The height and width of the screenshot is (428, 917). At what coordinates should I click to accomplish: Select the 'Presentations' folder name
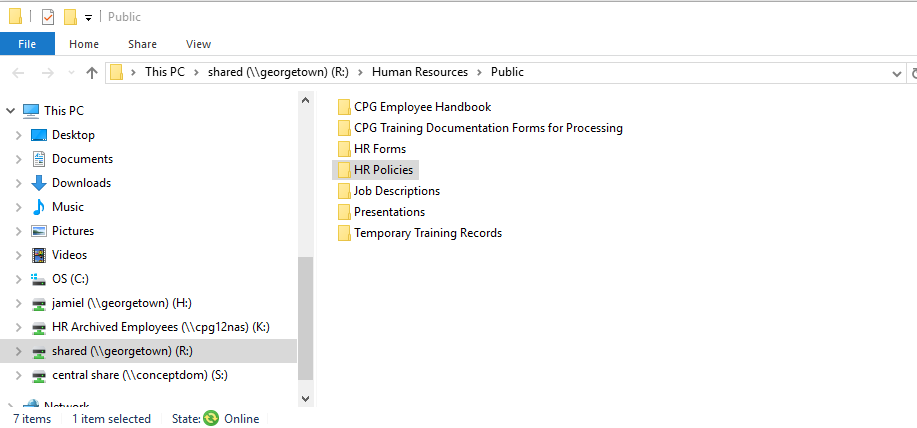pyautogui.click(x=389, y=212)
